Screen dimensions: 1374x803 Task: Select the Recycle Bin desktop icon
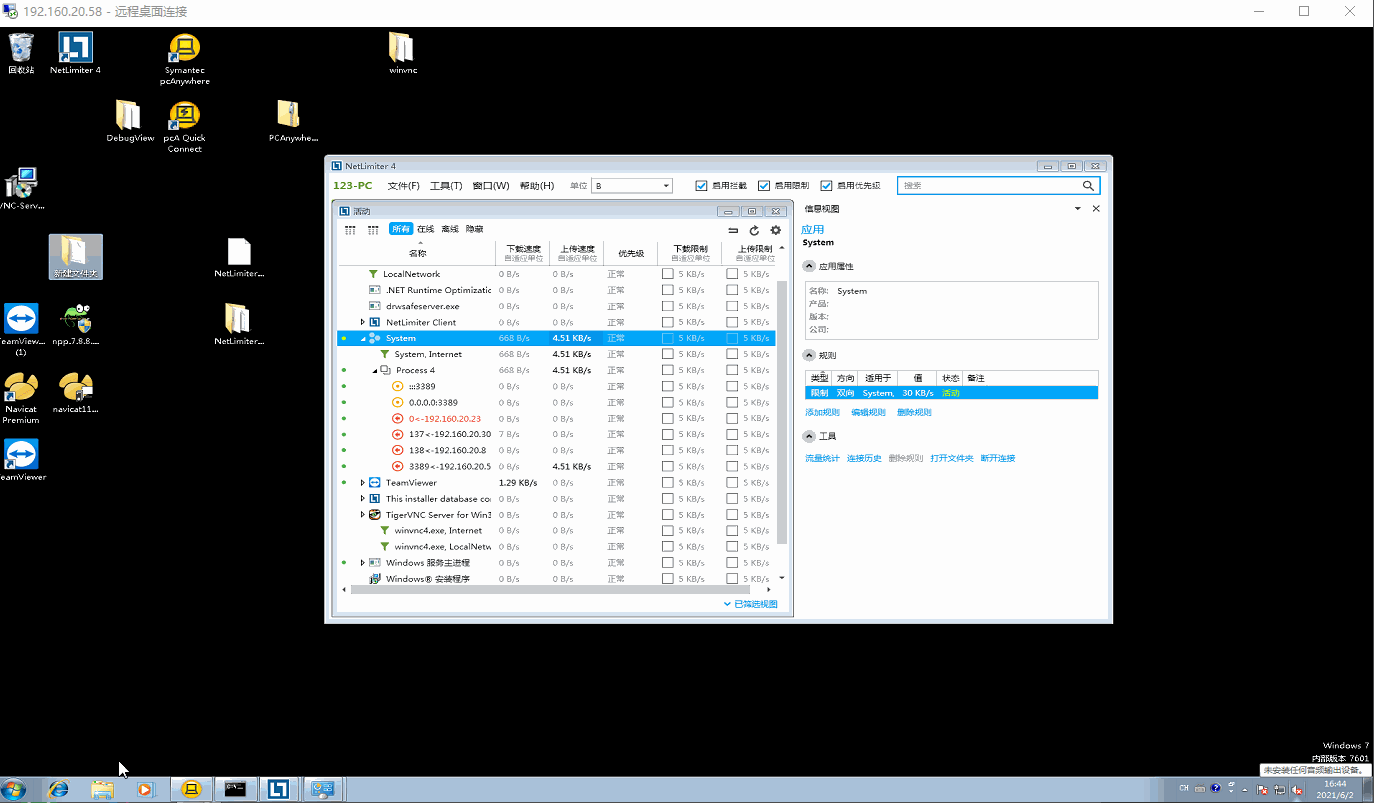[x=21, y=53]
